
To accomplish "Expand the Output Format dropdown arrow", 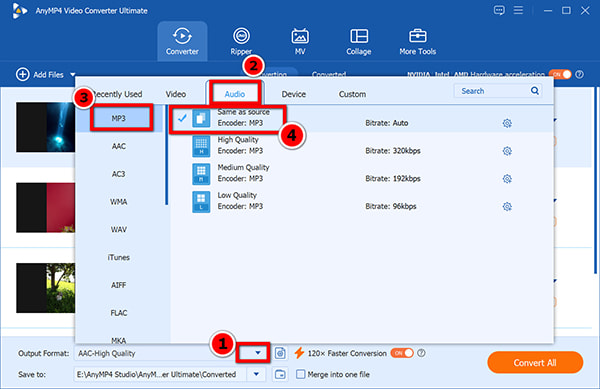I will point(258,353).
